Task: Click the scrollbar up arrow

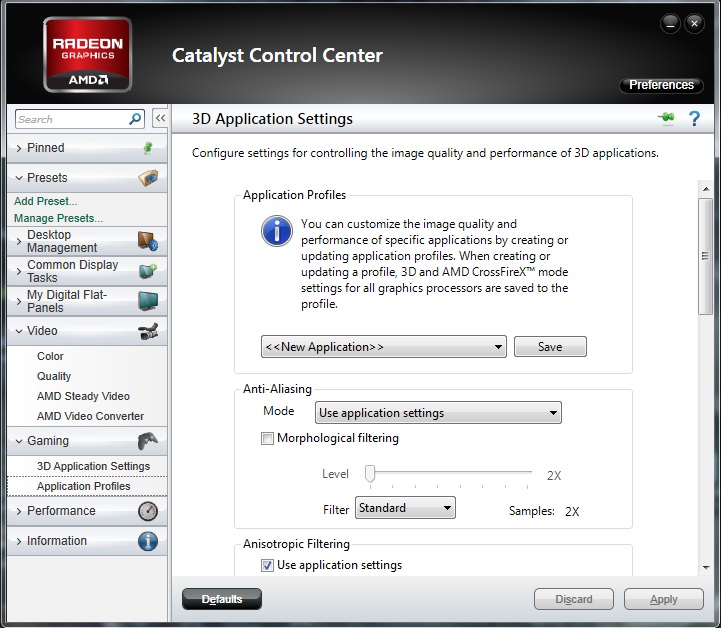Action: point(706,189)
